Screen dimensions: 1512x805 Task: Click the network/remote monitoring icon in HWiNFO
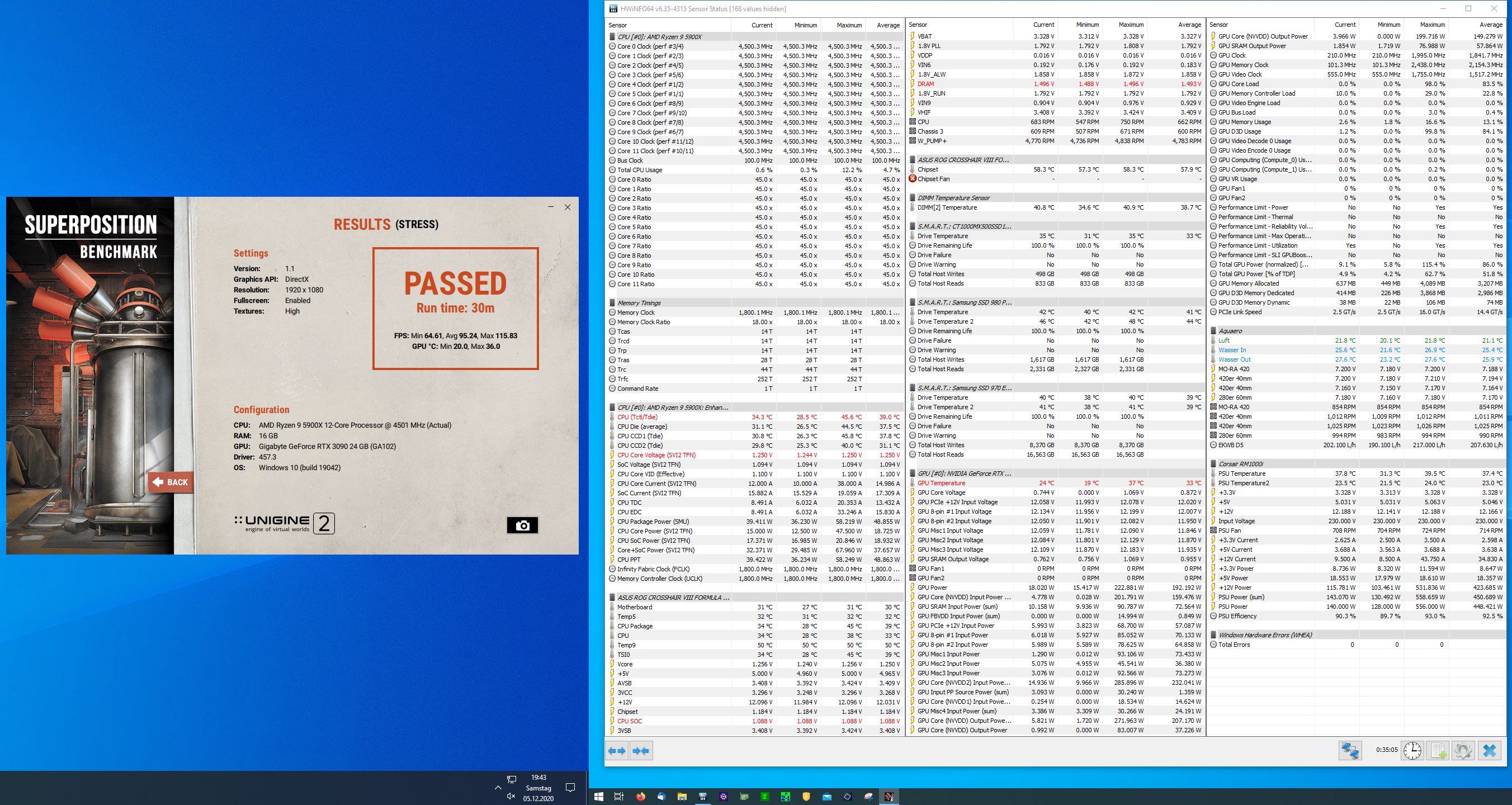[x=1350, y=750]
